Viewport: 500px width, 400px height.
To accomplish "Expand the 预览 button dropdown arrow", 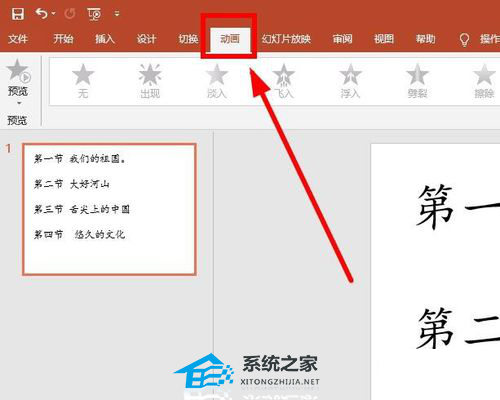I will tap(19, 103).
